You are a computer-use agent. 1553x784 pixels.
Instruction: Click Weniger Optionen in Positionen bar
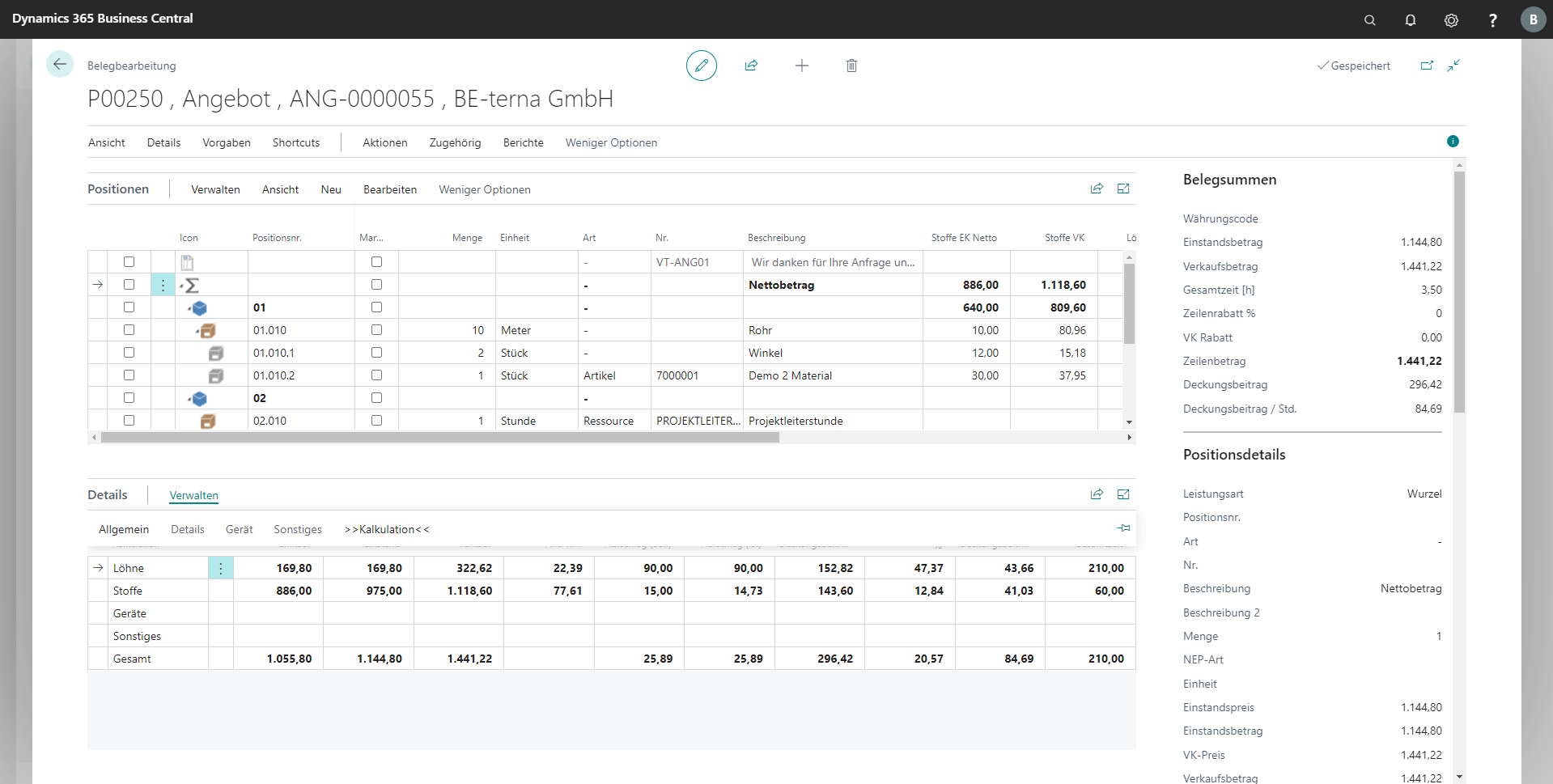[x=484, y=189]
